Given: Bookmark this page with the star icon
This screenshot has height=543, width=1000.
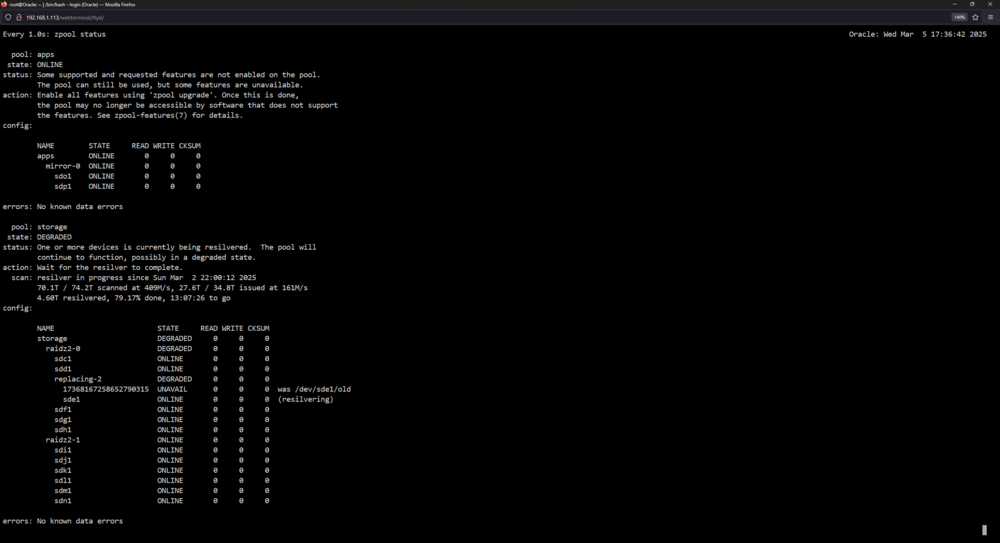Looking at the screenshot, I should pos(975,17).
